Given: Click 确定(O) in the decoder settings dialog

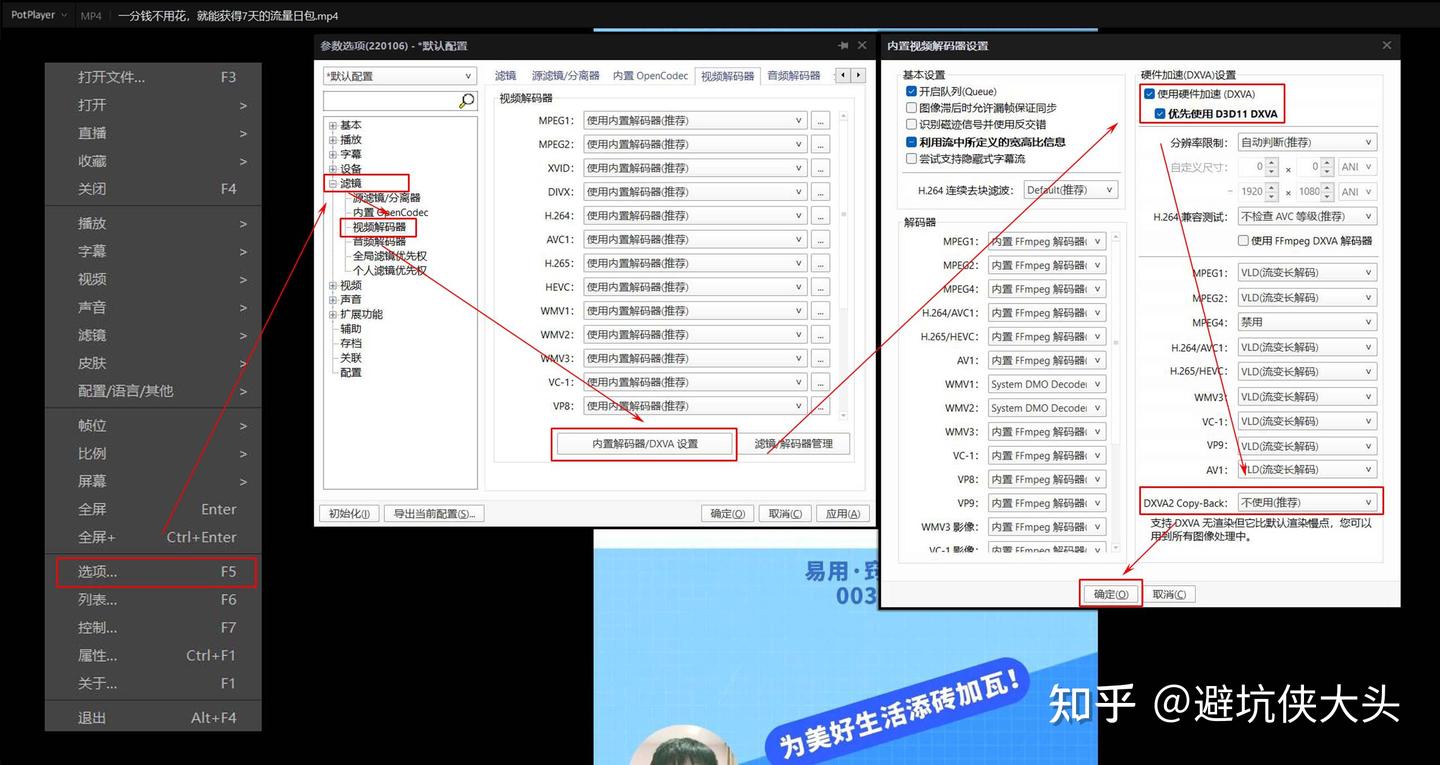Looking at the screenshot, I should (x=1111, y=593).
